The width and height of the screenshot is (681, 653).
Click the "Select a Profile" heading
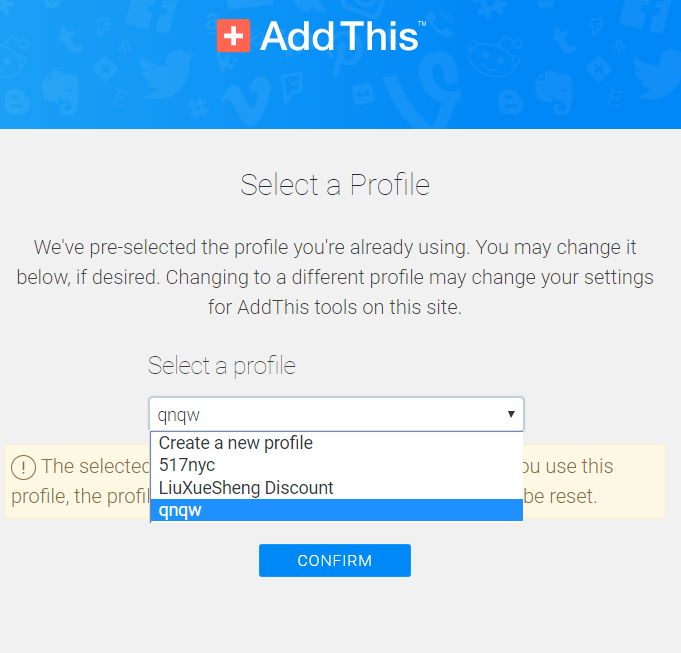tap(335, 185)
